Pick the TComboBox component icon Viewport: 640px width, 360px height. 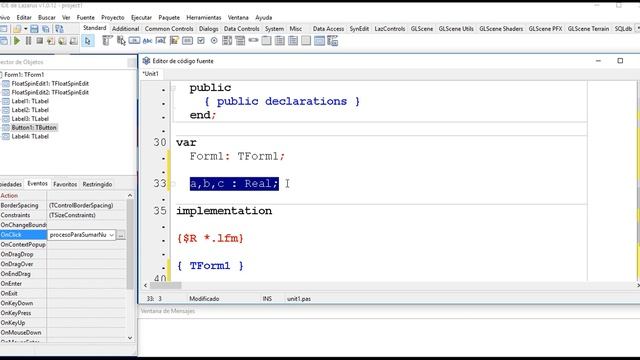pos(240,41)
